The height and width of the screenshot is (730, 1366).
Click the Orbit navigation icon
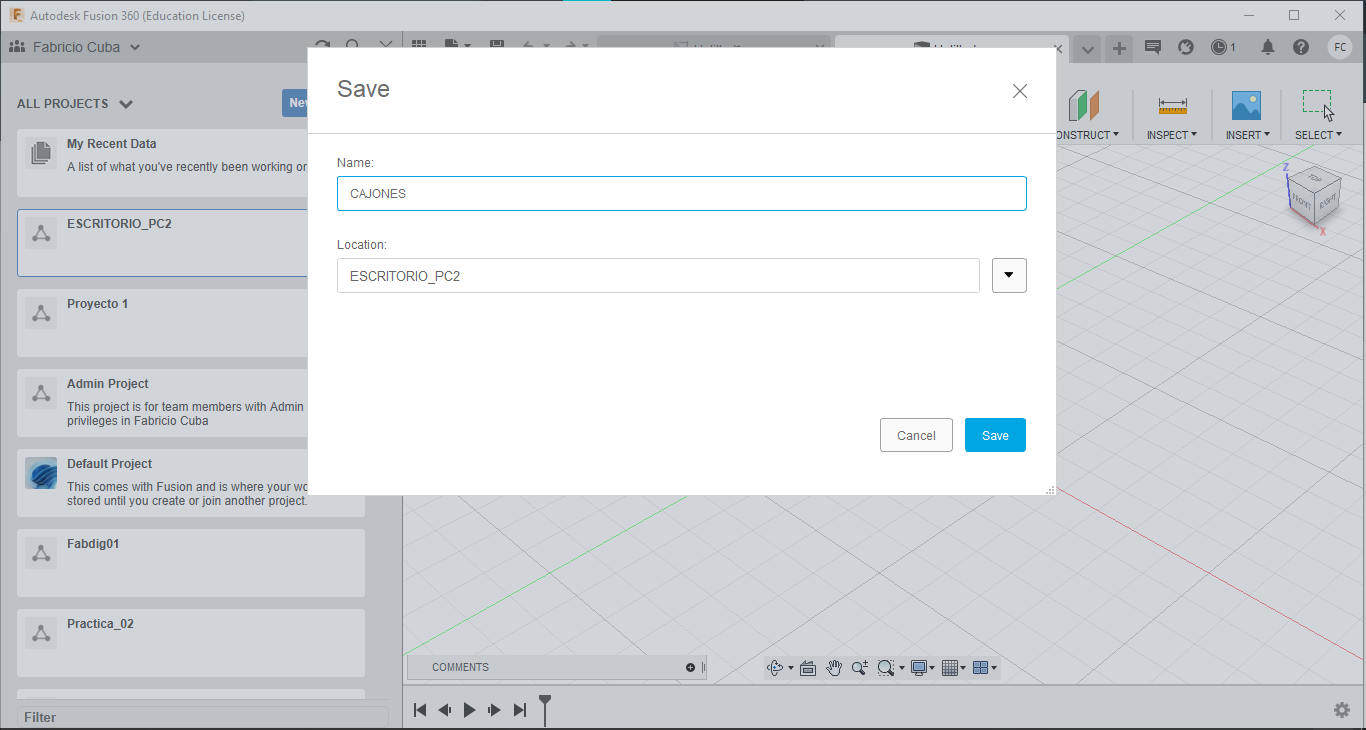click(774, 668)
